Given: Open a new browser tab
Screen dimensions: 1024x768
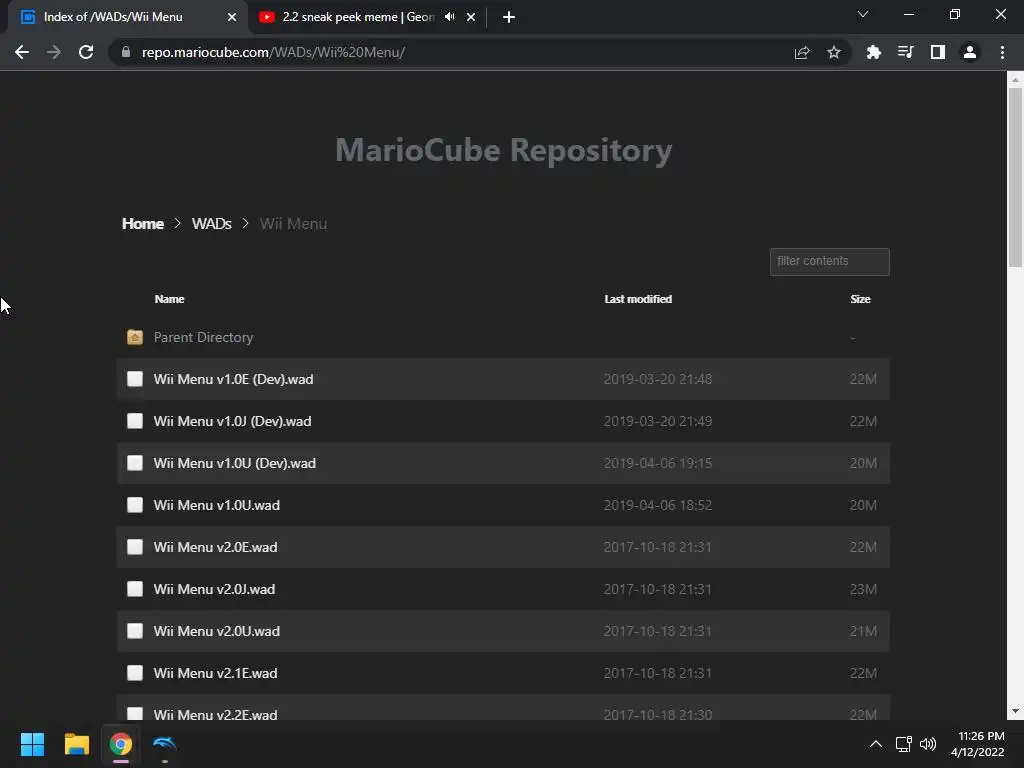Looking at the screenshot, I should [509, 17].
